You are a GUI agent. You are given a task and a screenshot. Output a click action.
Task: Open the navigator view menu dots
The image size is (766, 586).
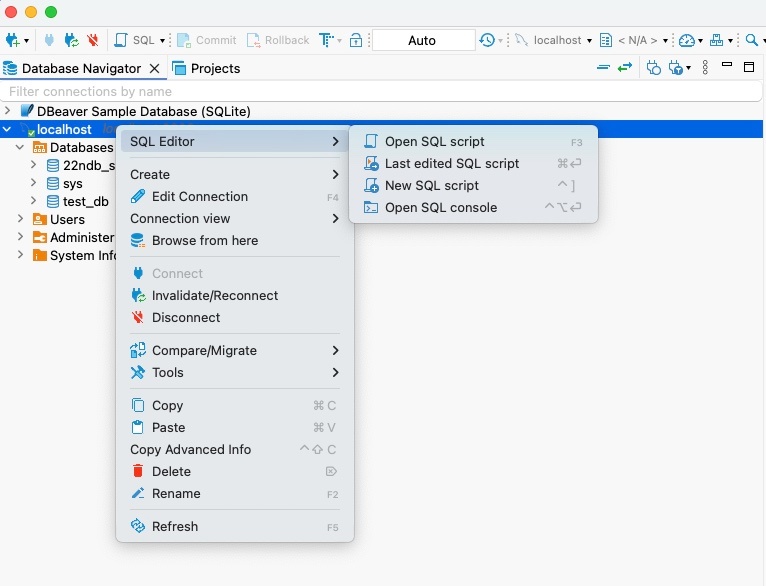pos(705,67)
